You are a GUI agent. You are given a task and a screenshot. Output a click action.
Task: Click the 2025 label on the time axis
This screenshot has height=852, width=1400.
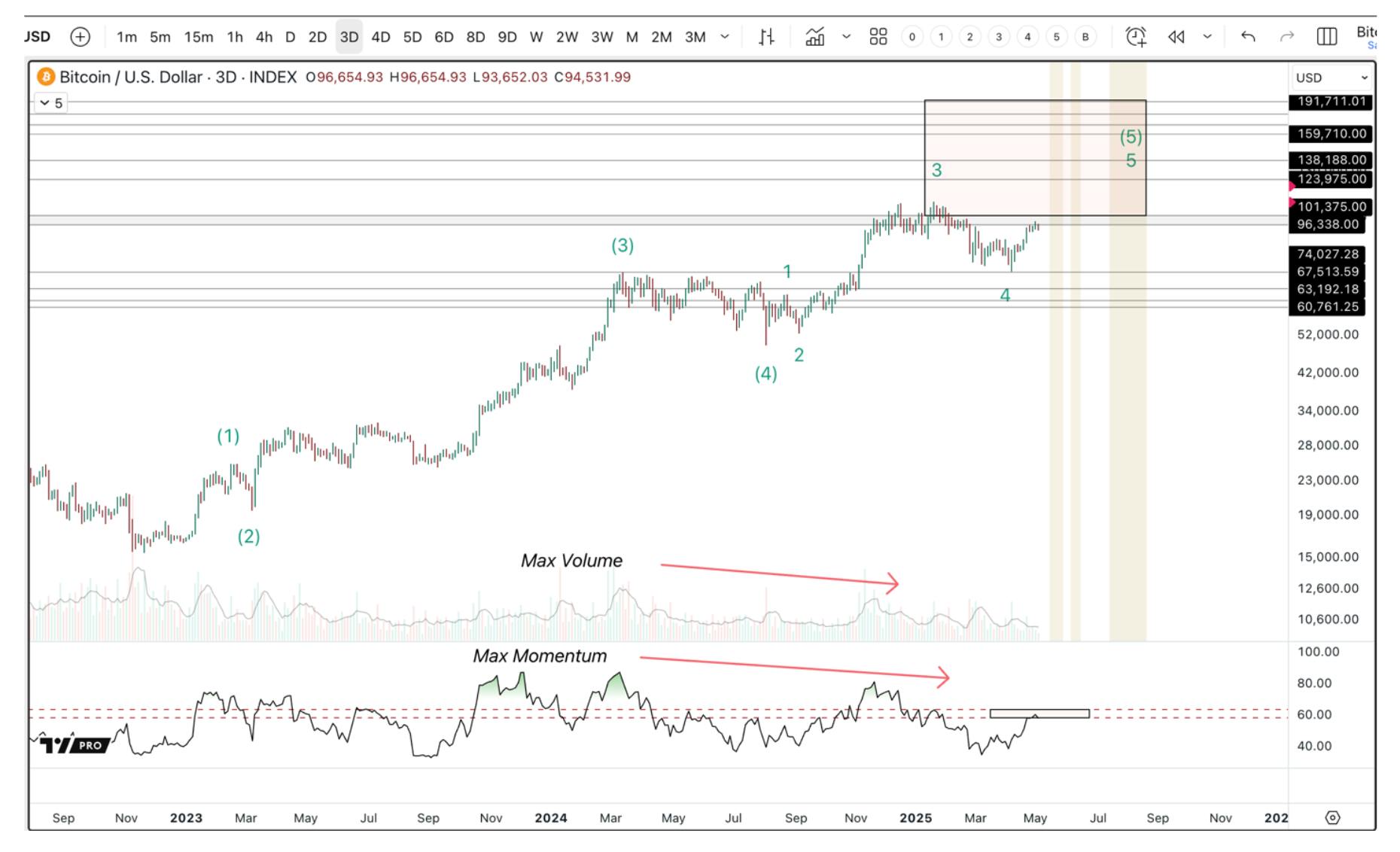tap(915, 818)
